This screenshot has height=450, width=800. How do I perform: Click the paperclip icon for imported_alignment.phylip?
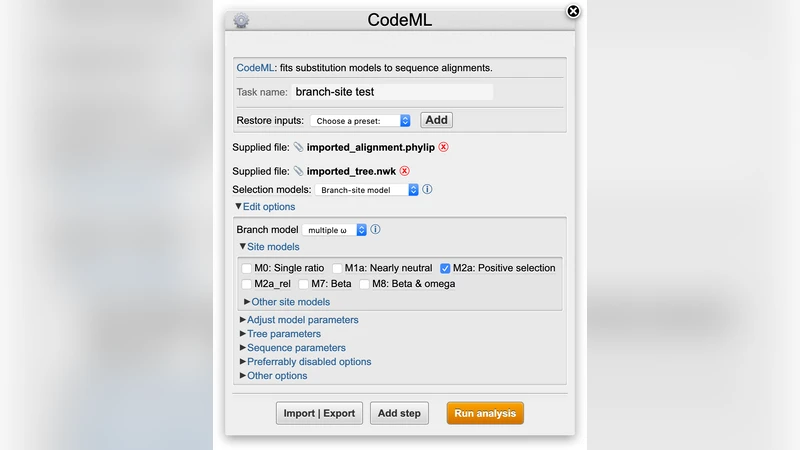pos(298,147)
